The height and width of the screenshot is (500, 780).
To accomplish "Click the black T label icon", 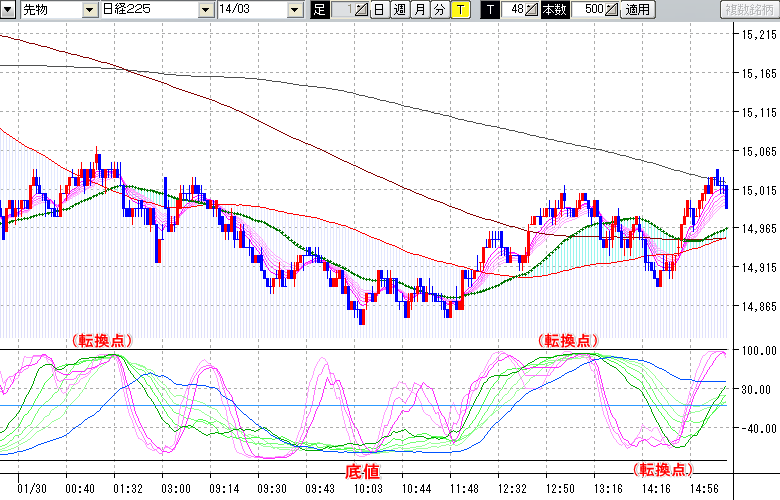I will [489, 10].
